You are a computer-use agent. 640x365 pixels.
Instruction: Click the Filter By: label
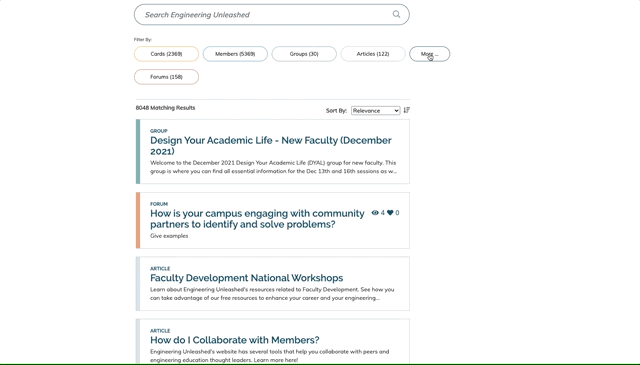coord(143,40)
